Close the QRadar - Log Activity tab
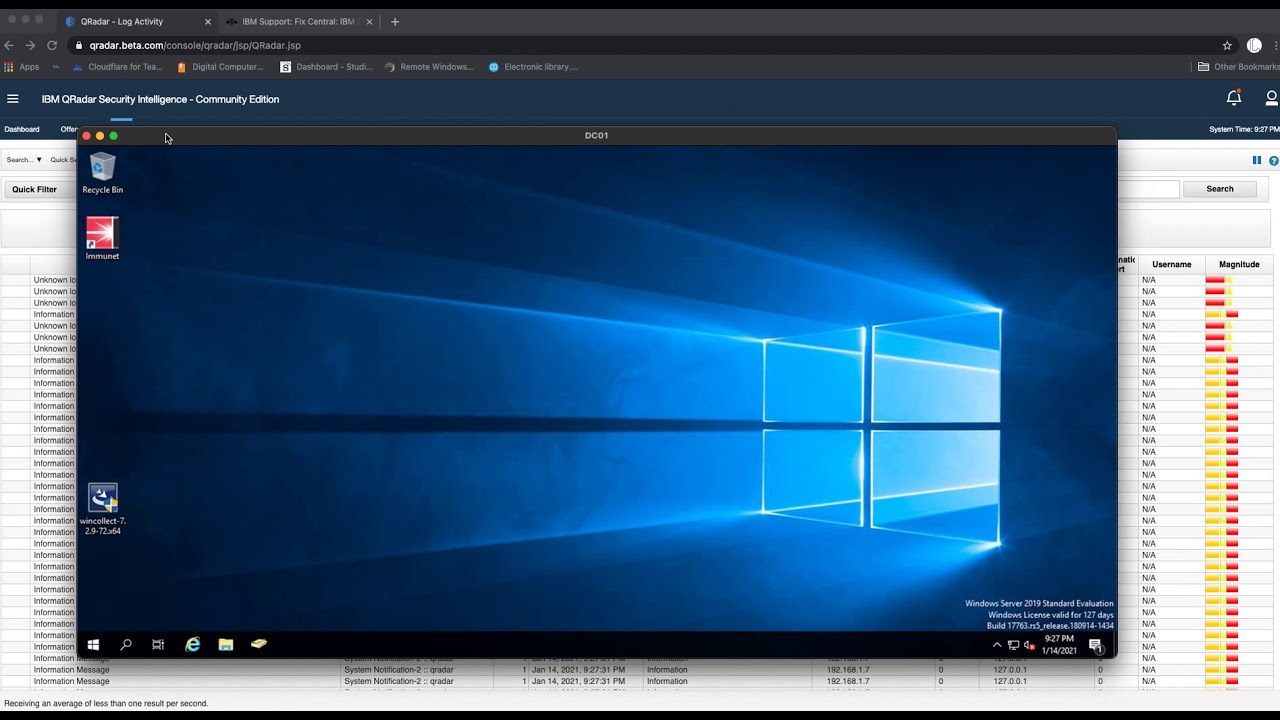The image size is (1280, 720). click(207, 21)
